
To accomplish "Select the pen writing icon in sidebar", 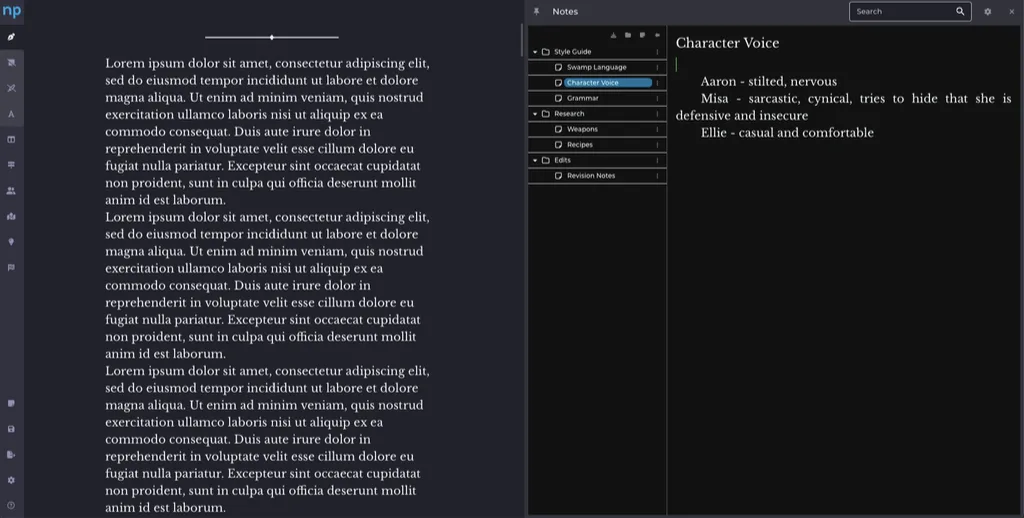I will click(x=11, y=37).
